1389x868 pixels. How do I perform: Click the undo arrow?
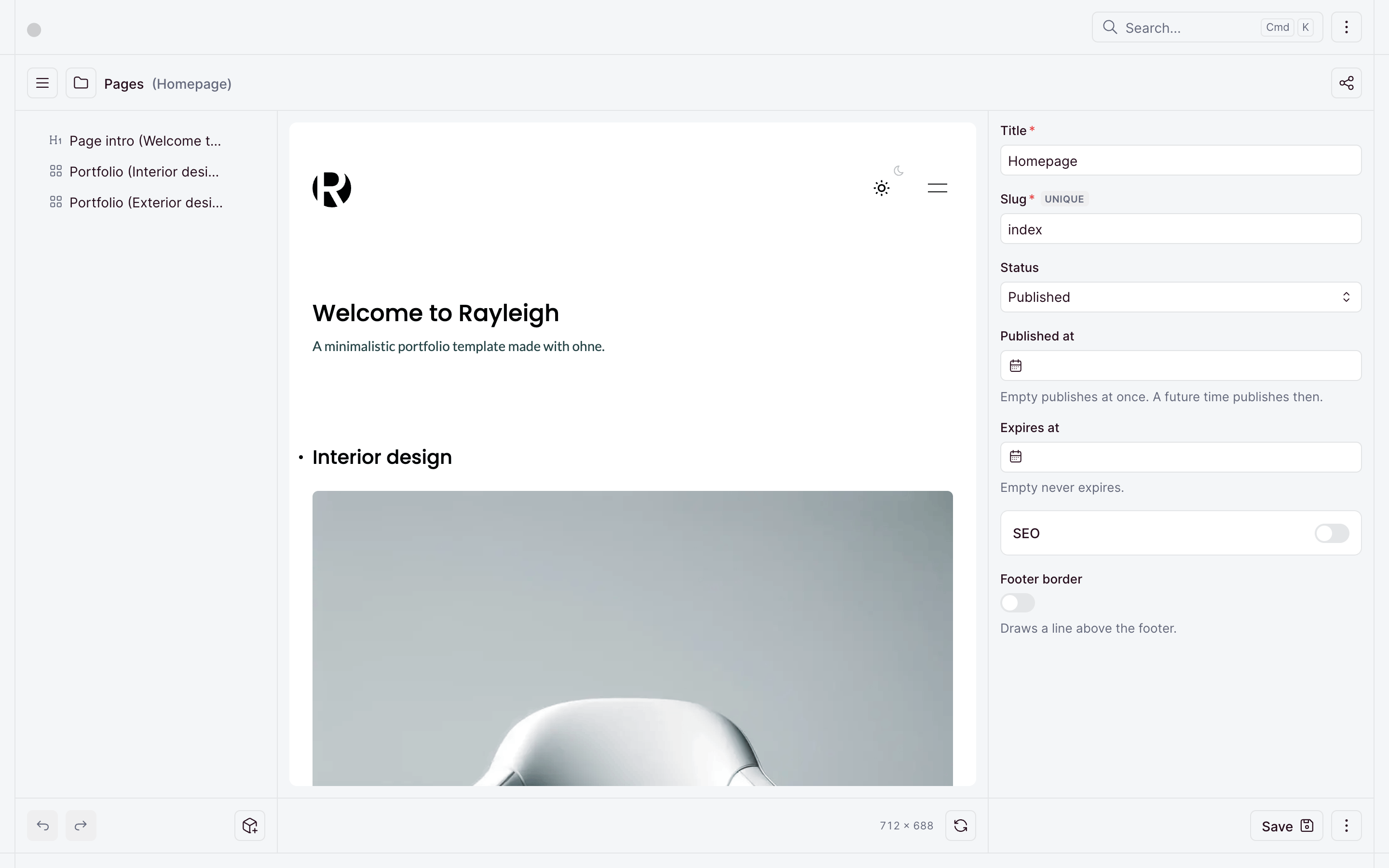coord(42,826)
